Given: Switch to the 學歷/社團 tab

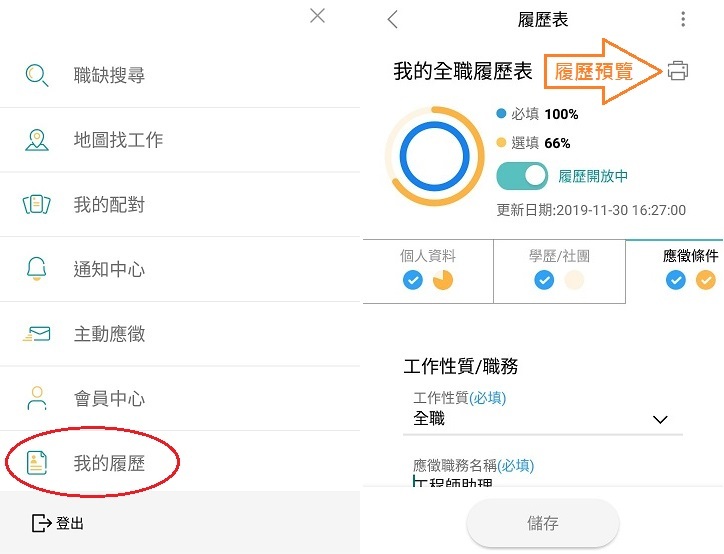Looking at the screenshot, I should [559, 270].
